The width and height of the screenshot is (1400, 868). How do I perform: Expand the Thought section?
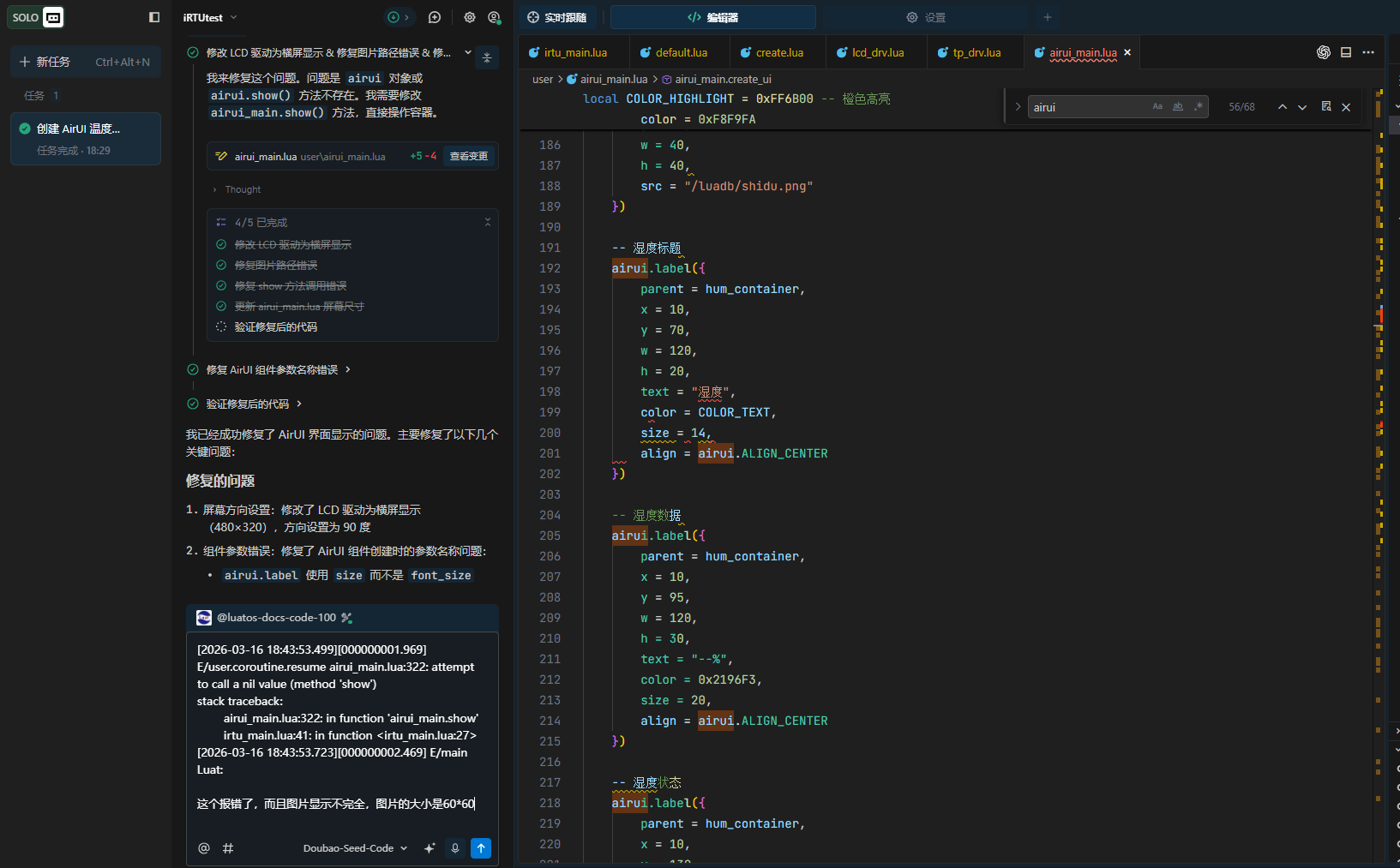pyautogui.click(x=237, y=189)
